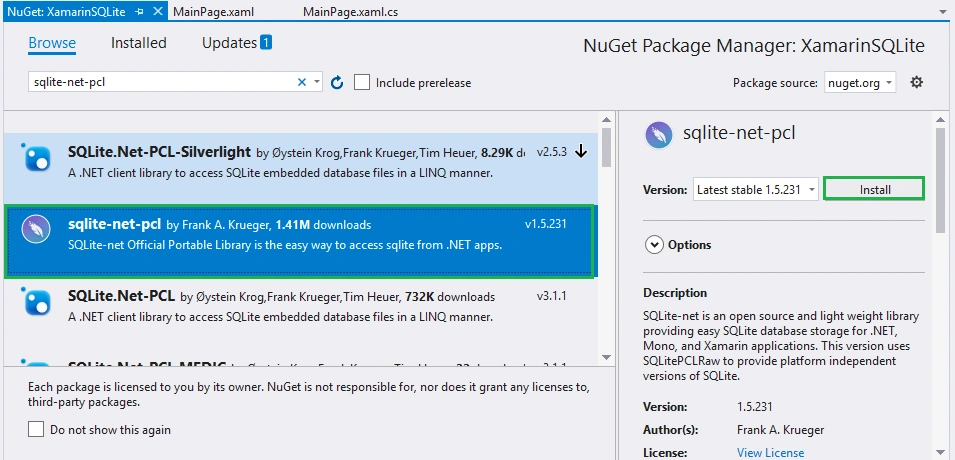Open NuGet settings gear icon

click(916, 82)
